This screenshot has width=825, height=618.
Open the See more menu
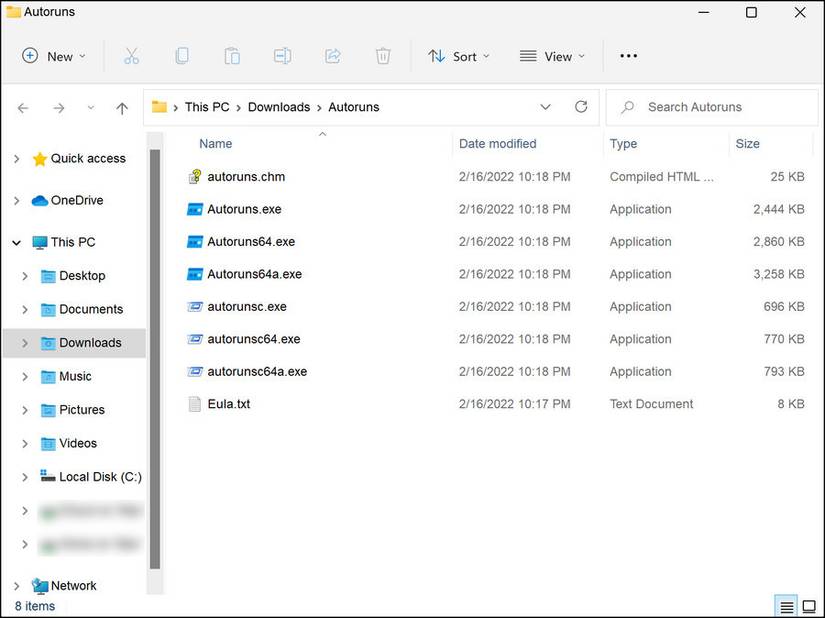[x=628, y=56]
